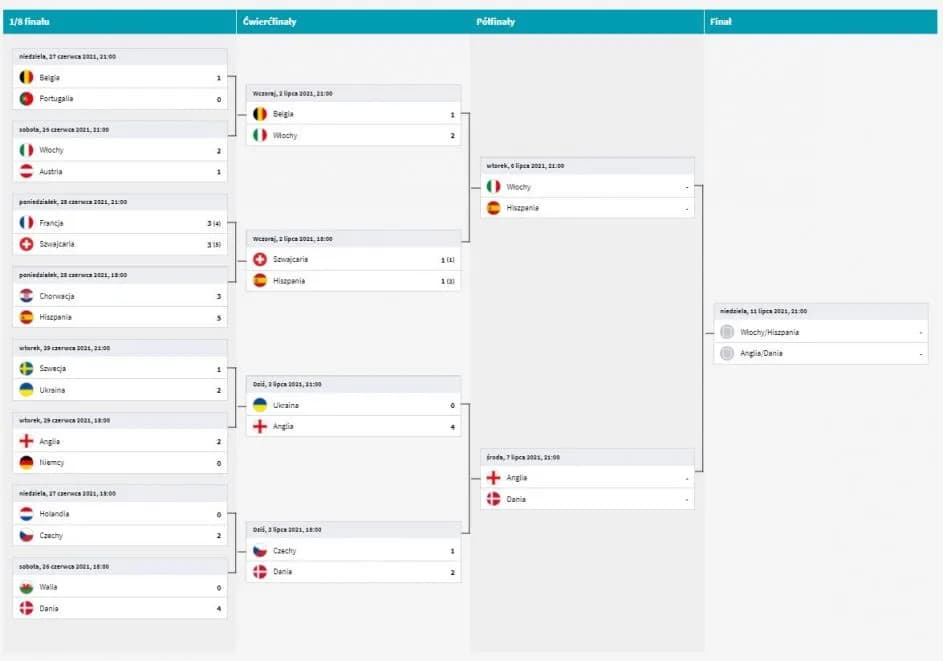The width and height of the screenshot is (943, 661).
Task: Click placeholder crest beside Włochy/Hiszpania
Action: pos(727,332)
